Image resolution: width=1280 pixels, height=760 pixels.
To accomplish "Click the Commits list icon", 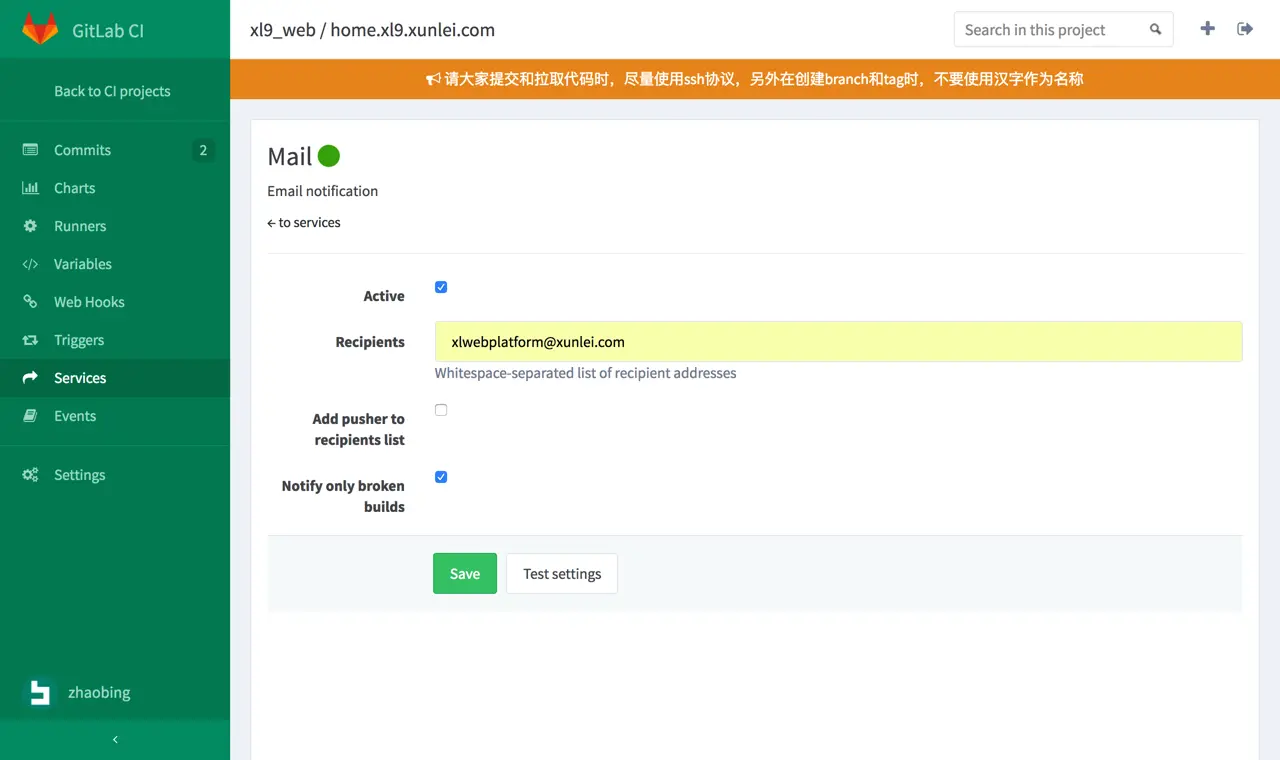I will [x=30, y=150].
